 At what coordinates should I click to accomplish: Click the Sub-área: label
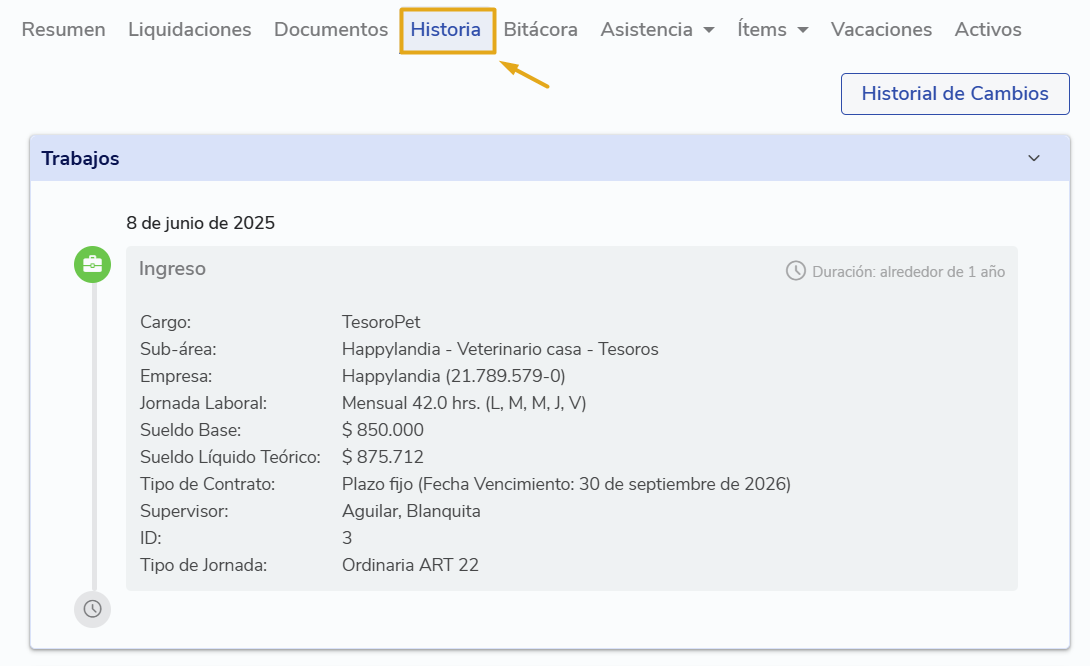point(178,349)
